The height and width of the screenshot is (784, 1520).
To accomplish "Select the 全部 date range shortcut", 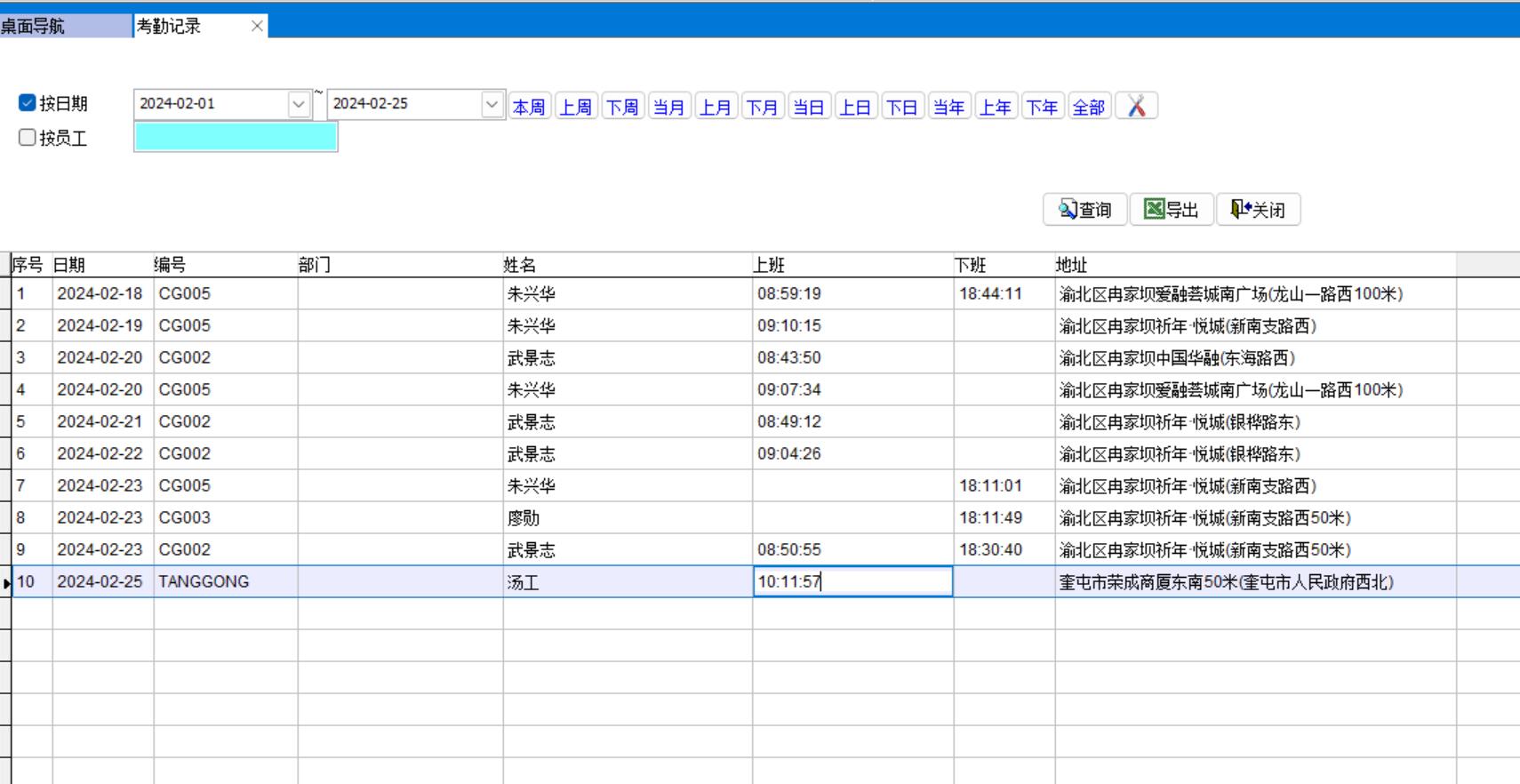I will (1089, 108).
